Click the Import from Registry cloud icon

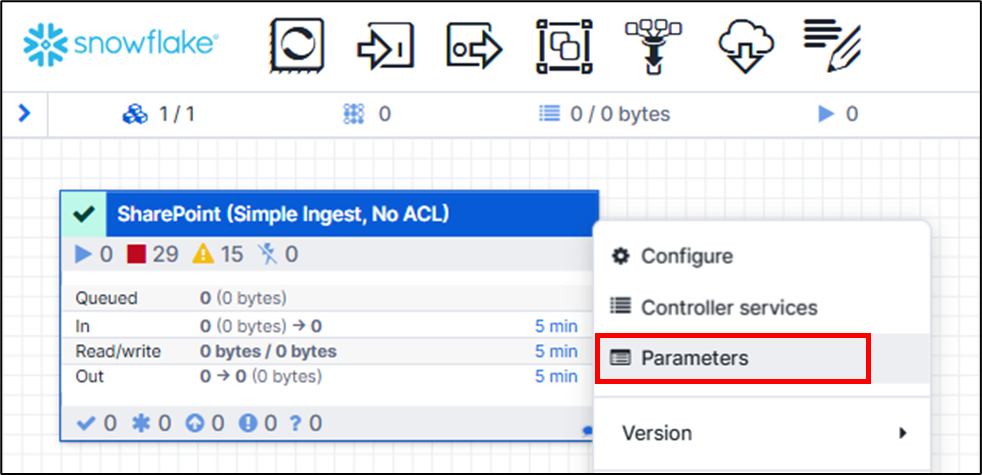tap(745, 46)
